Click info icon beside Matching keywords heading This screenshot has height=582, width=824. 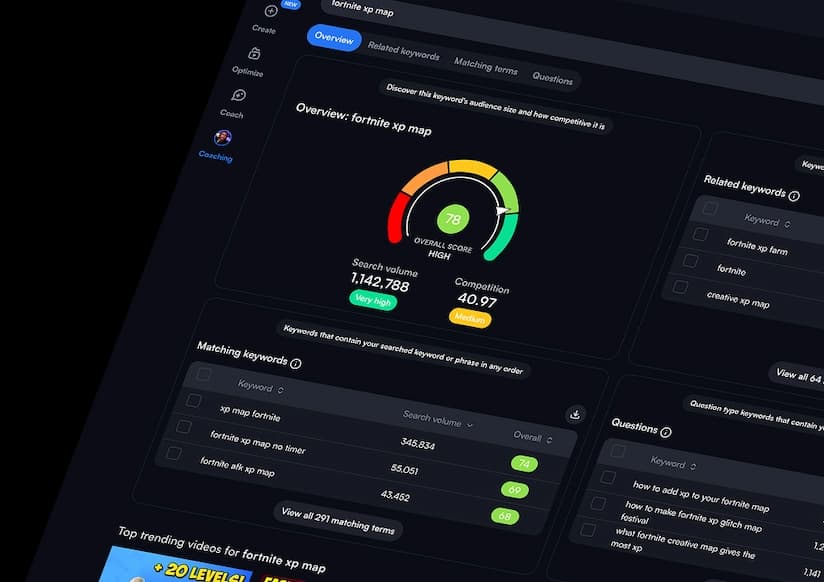[296, 364]
